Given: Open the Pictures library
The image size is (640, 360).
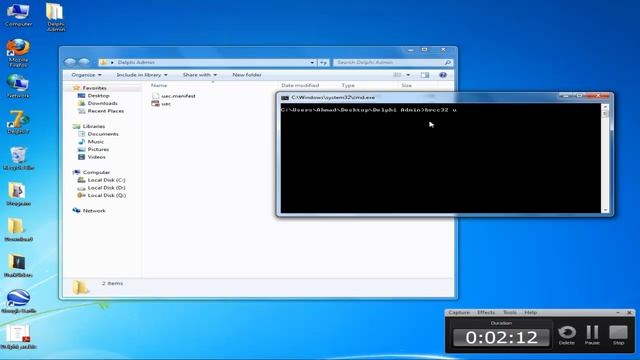Looking at the screenshot, I should click(98, 149).
